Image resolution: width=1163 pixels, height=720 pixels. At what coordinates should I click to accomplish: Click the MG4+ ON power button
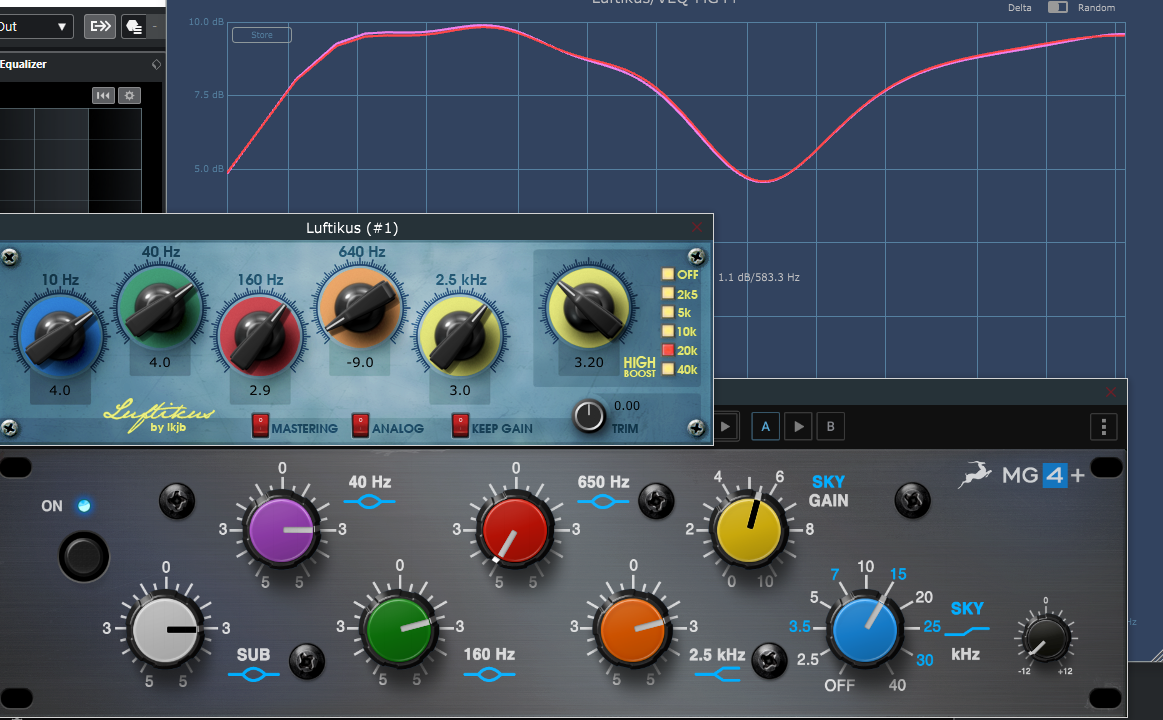tap(84, 557)
